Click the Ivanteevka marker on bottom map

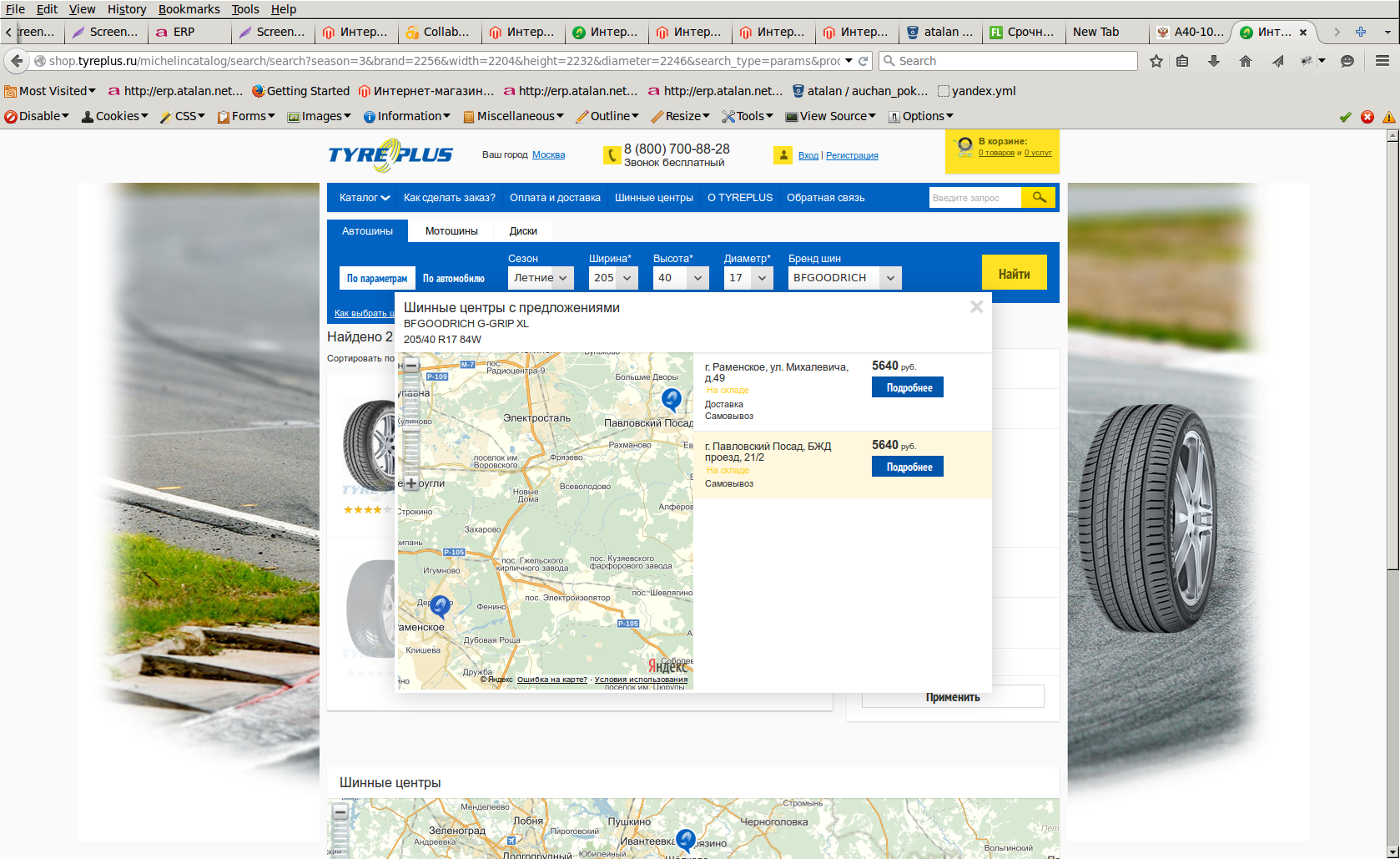pos(685,839)
